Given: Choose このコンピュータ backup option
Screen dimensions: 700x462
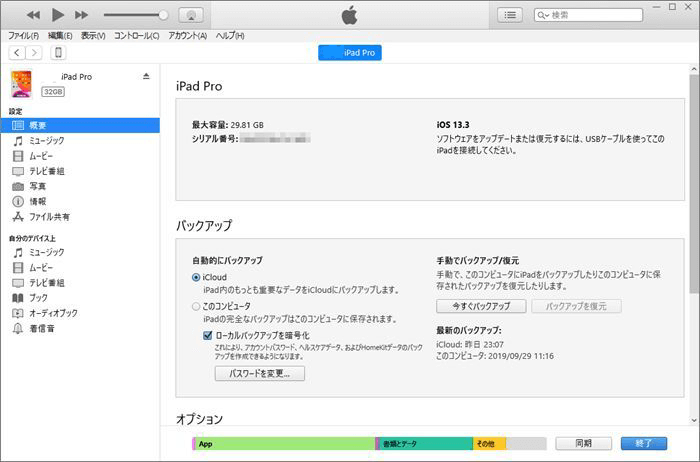Looking at the screenshot, I should (x=196, y=306).
